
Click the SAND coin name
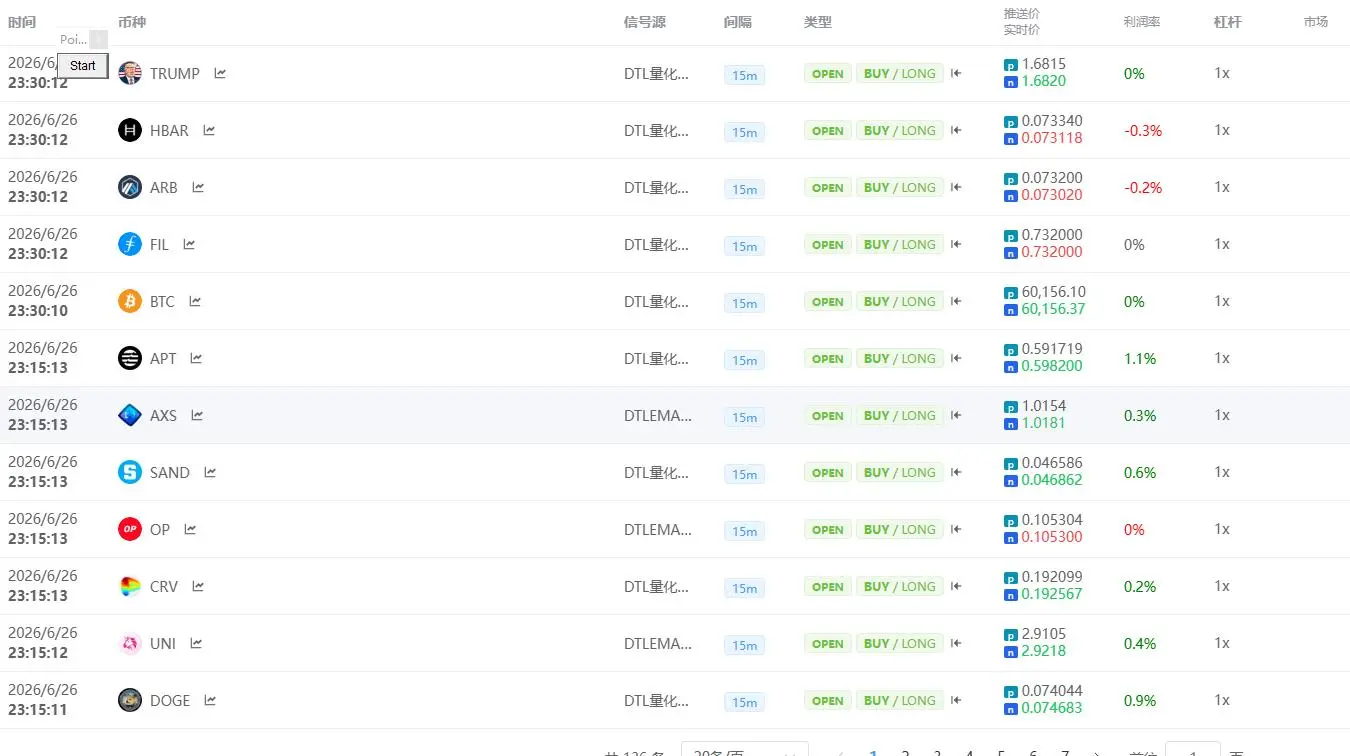coord(170,472)
